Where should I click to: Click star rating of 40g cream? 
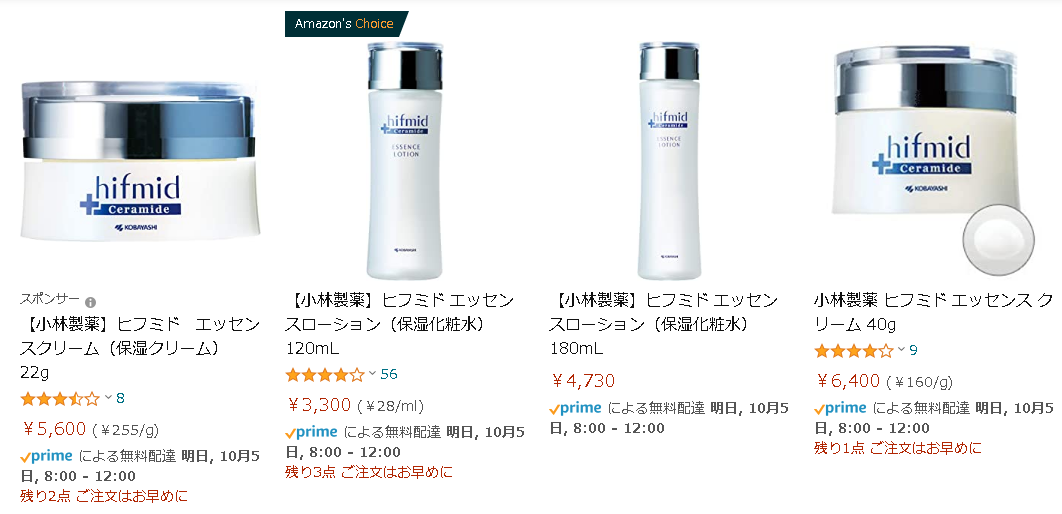point(853,350)
